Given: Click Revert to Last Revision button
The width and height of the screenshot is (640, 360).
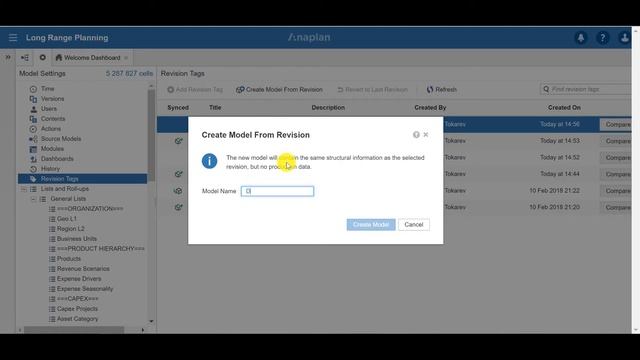Looking at the screenshot, I should click(372, 89).
